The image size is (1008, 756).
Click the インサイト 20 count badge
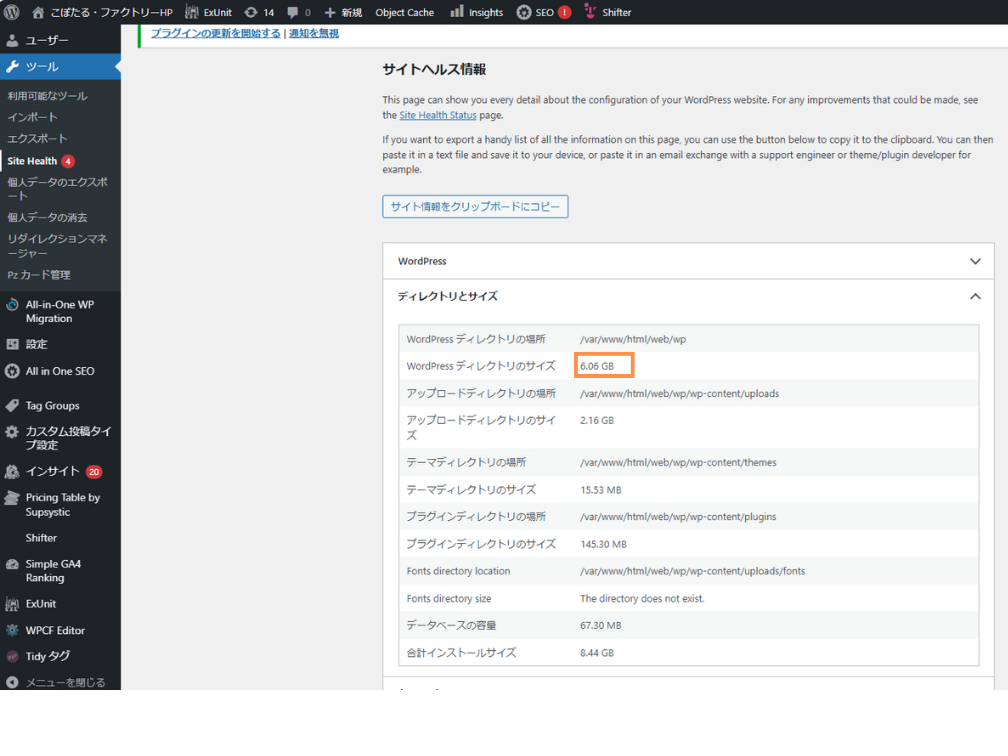94,472
